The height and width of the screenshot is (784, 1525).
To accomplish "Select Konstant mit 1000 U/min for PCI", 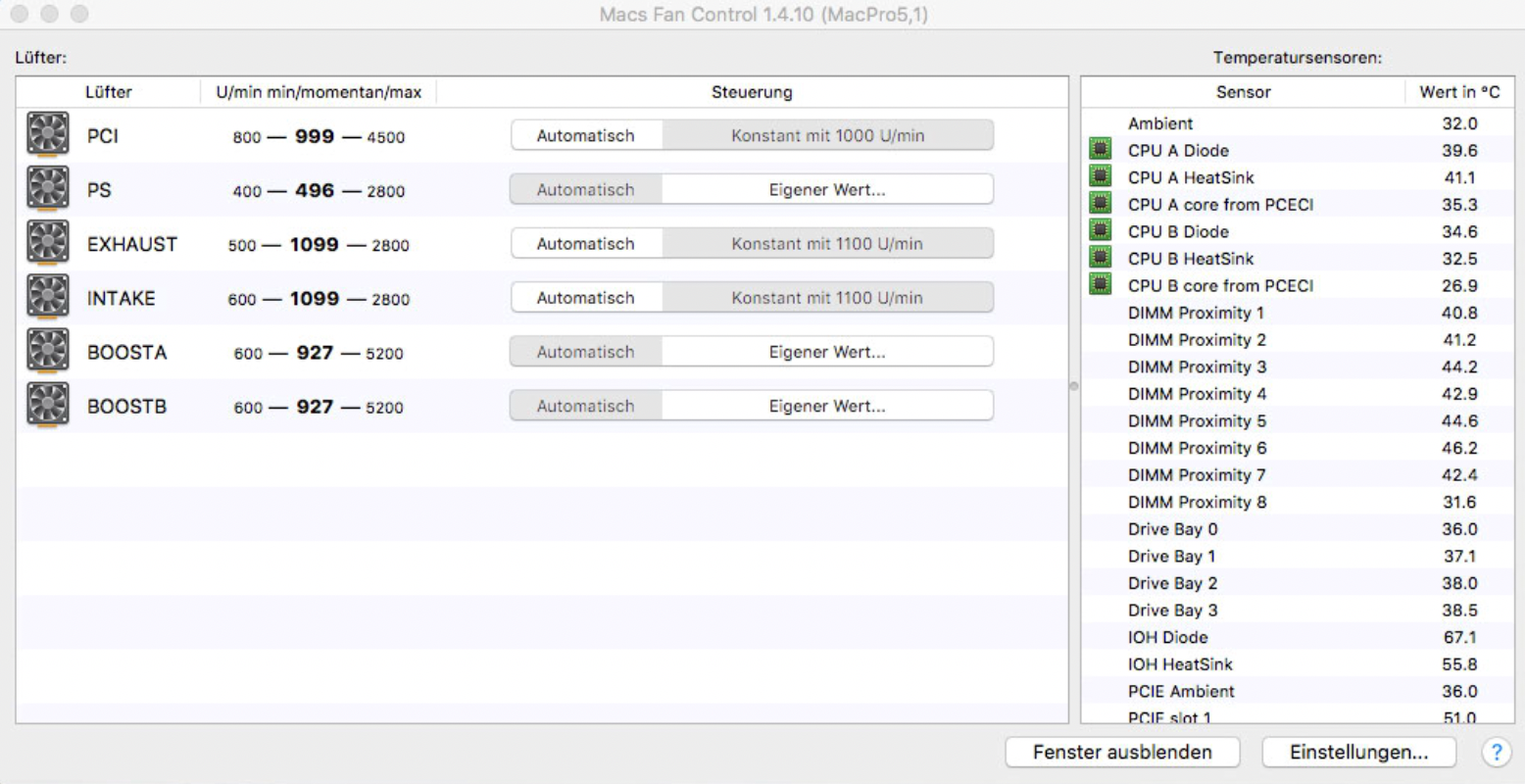I will pyautogui.click(x=827, y=135).
